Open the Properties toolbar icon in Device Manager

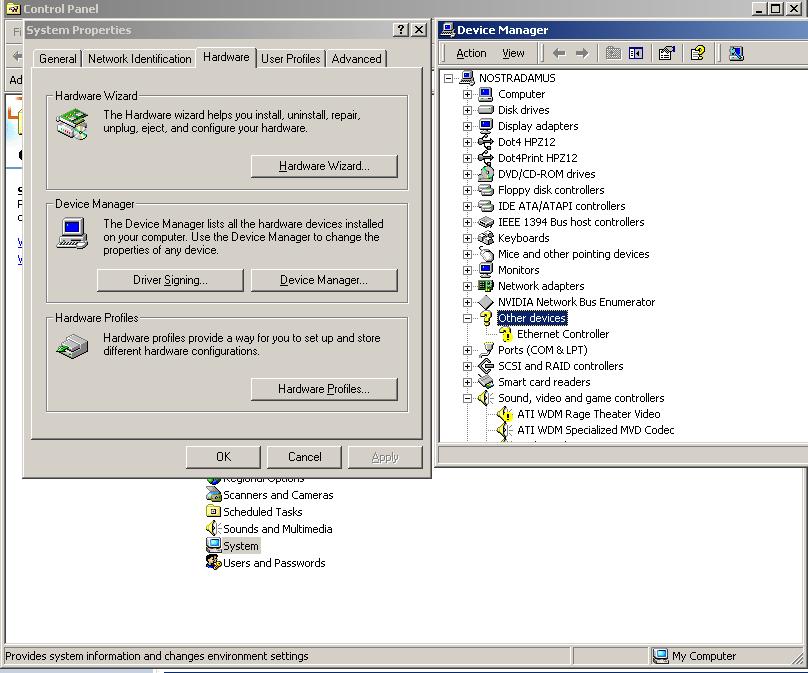coord(667,53)
